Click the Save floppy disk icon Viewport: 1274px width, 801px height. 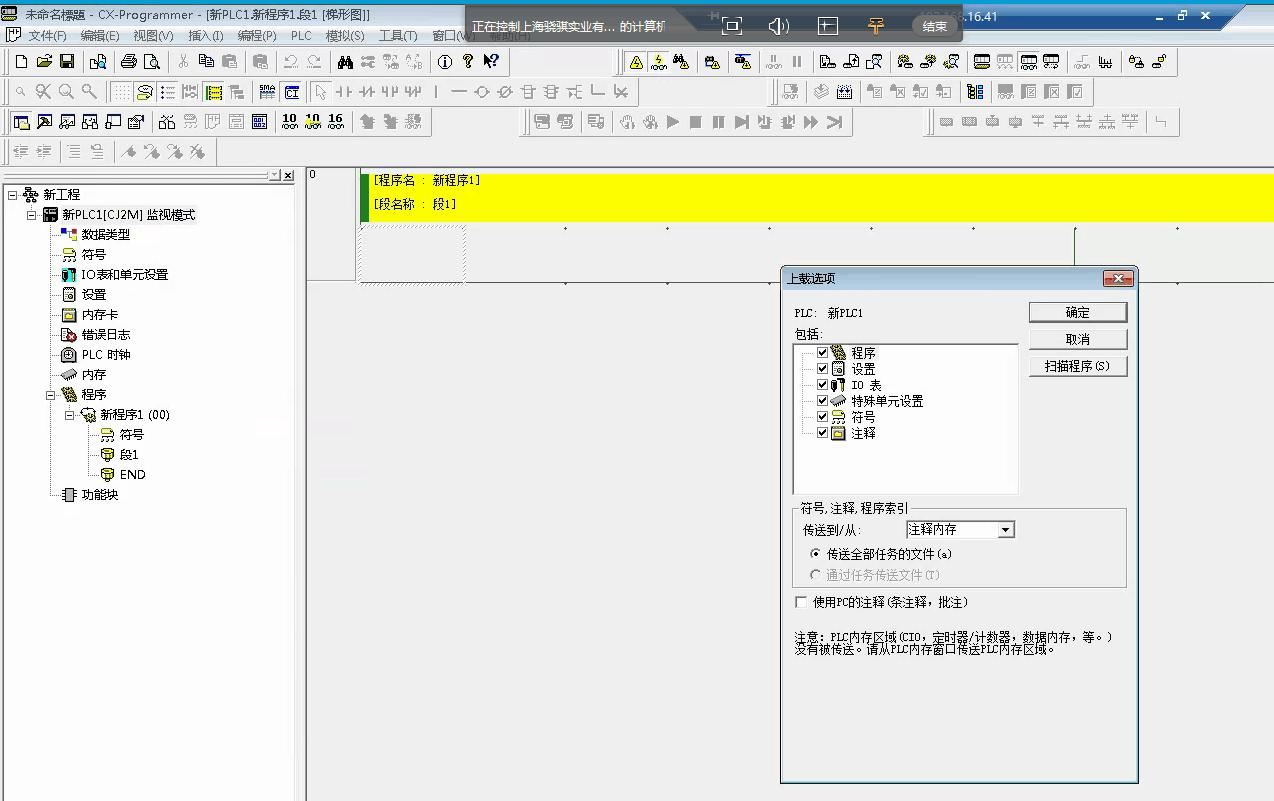(67, 62)
